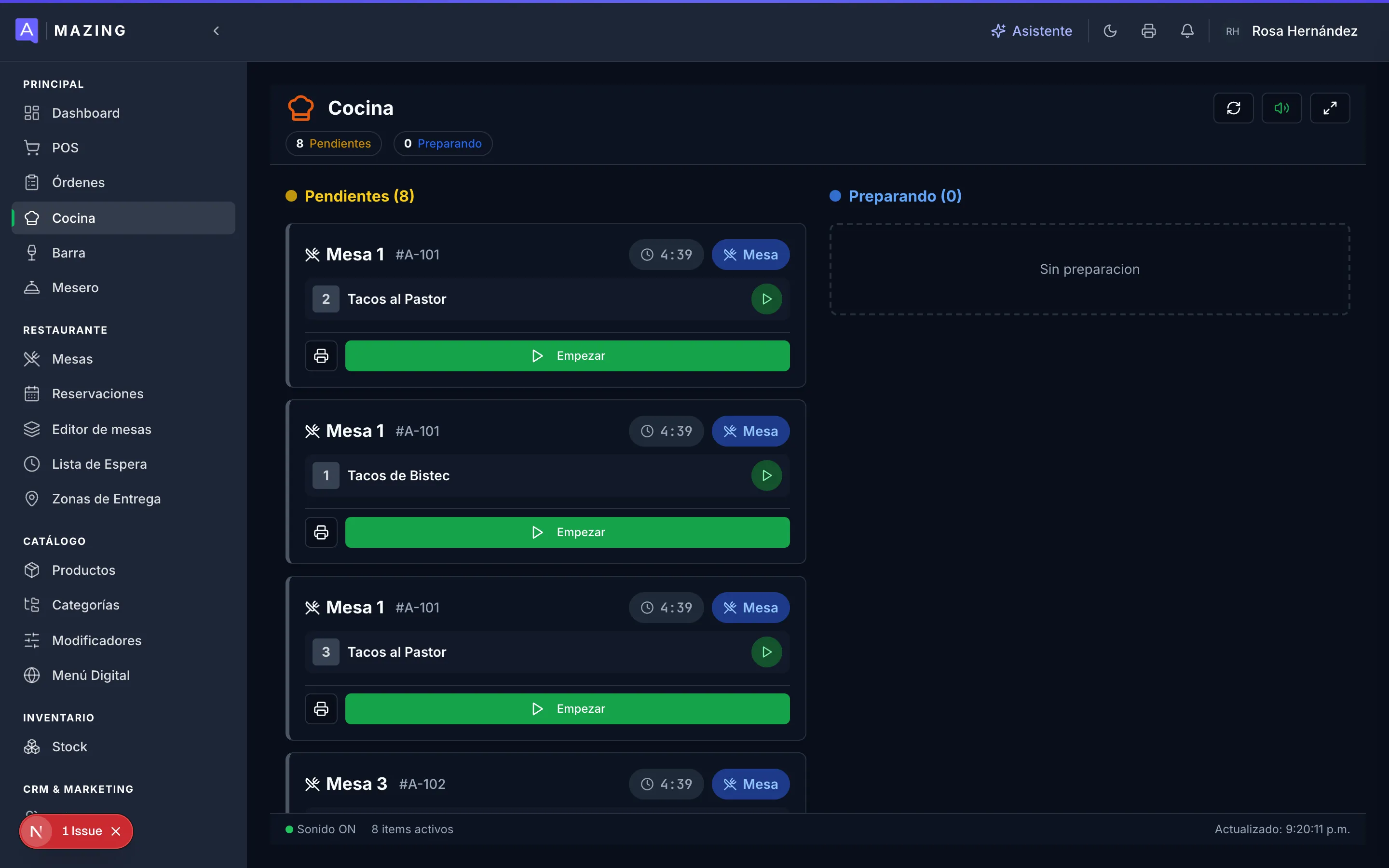Go to Menú Digital
This screenshot has width=1389, height=868.
click(x=123, y=676)
